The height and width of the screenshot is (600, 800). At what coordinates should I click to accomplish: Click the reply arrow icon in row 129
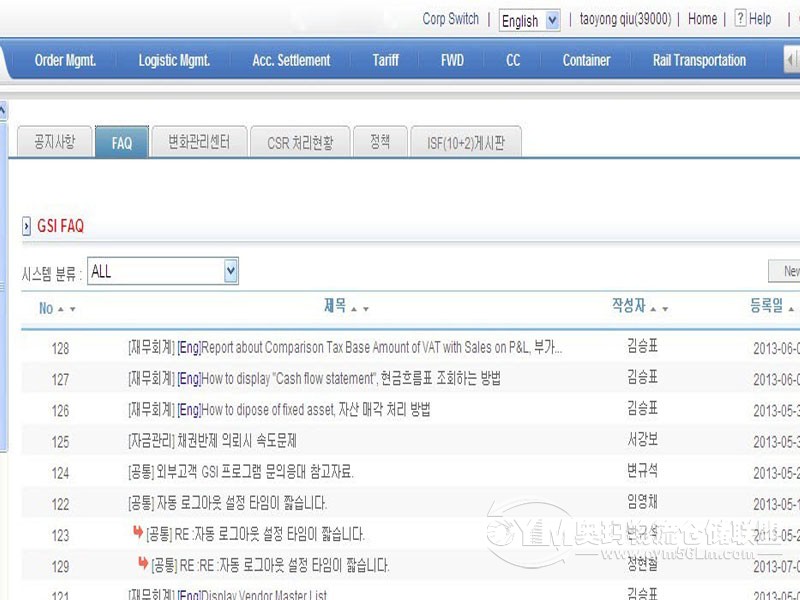pyautogui.click(x=143, y=563)
